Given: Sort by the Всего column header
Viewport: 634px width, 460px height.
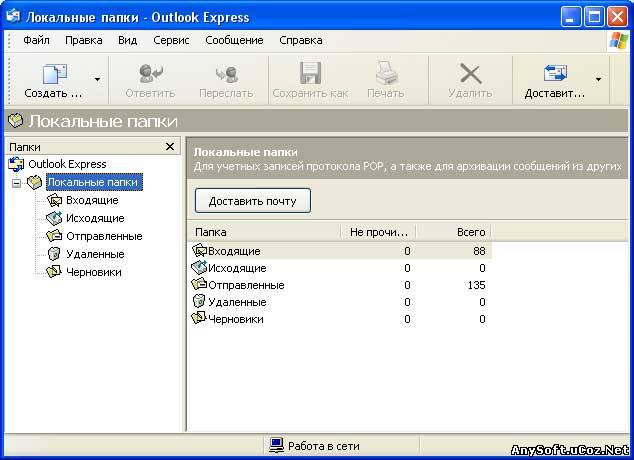Looking at the screenshot, I should tap(454, 232).
